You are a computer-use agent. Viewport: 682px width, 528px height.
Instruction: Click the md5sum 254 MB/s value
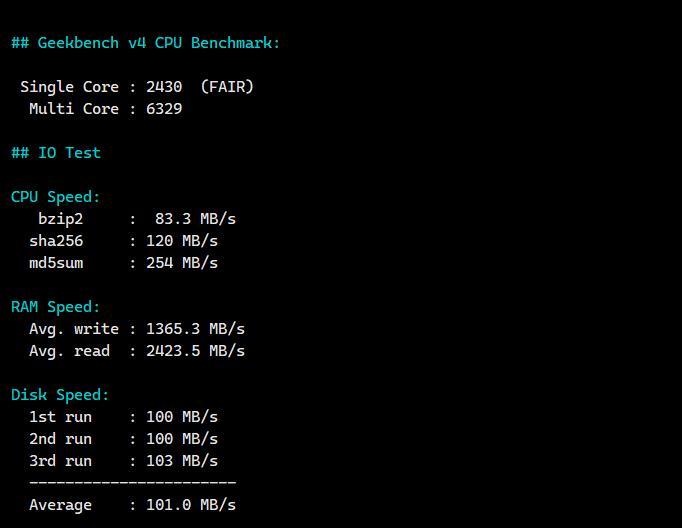click(182, 263)
